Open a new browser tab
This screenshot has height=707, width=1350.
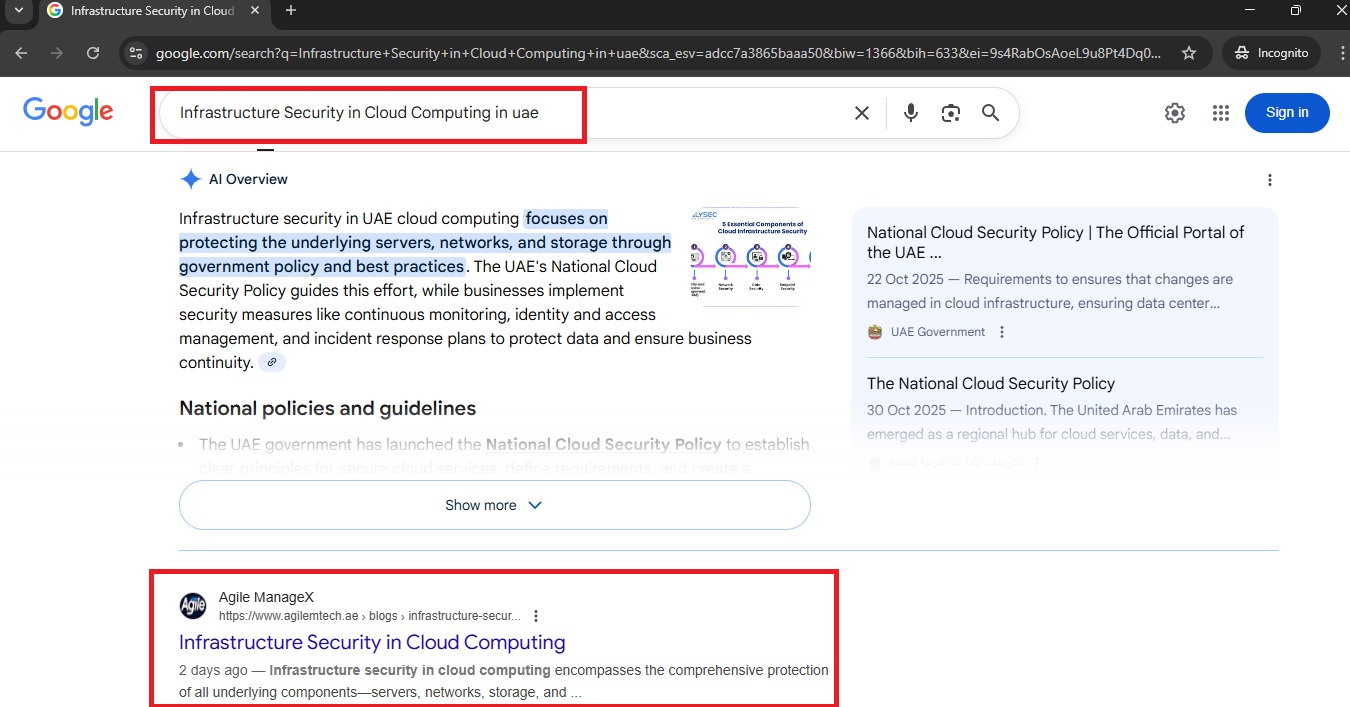[291, 11]
